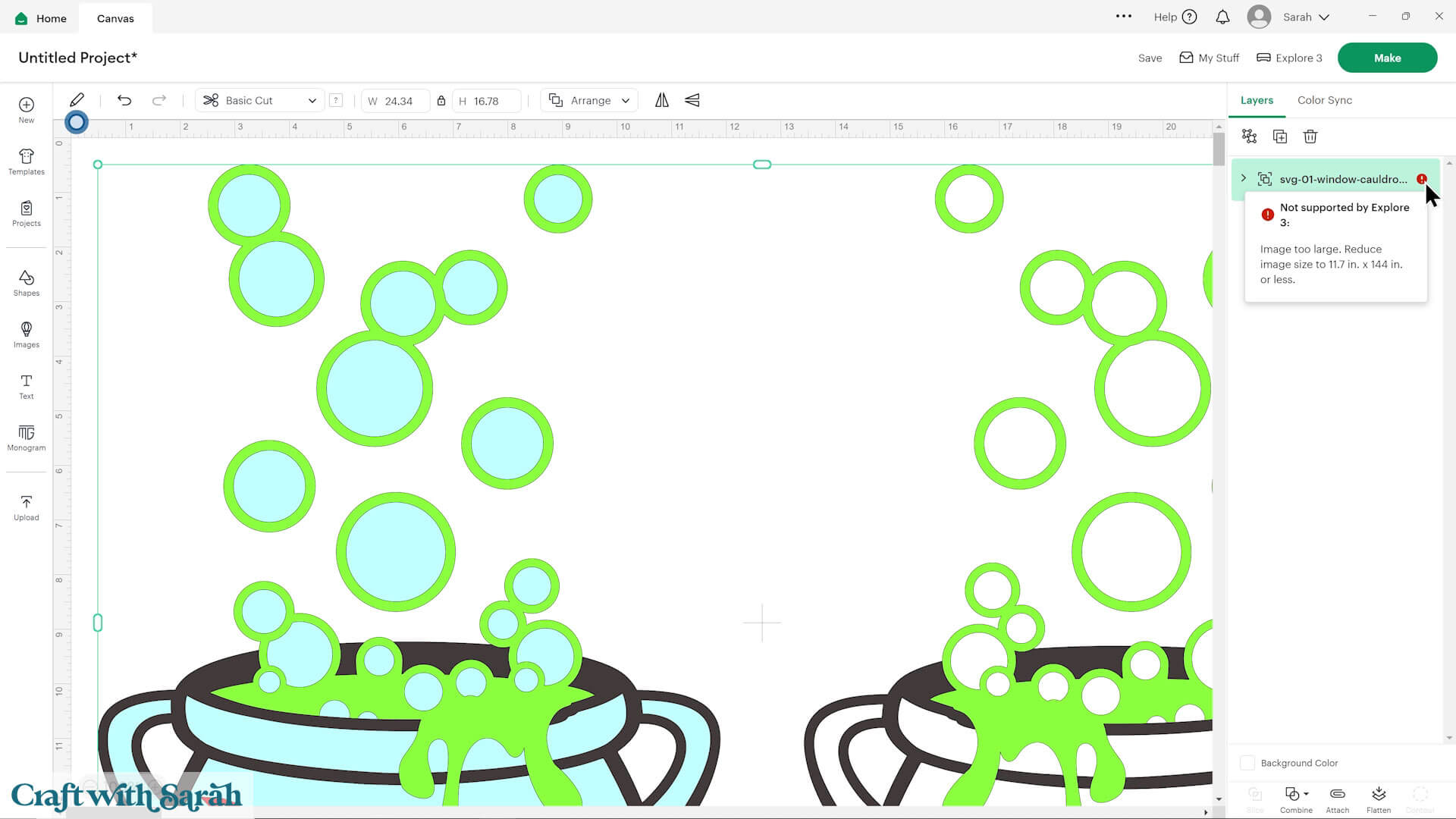Viewport: 1456px width, 819px height.
Task: Toggle the aspect ratio lock
Action: 441,100
